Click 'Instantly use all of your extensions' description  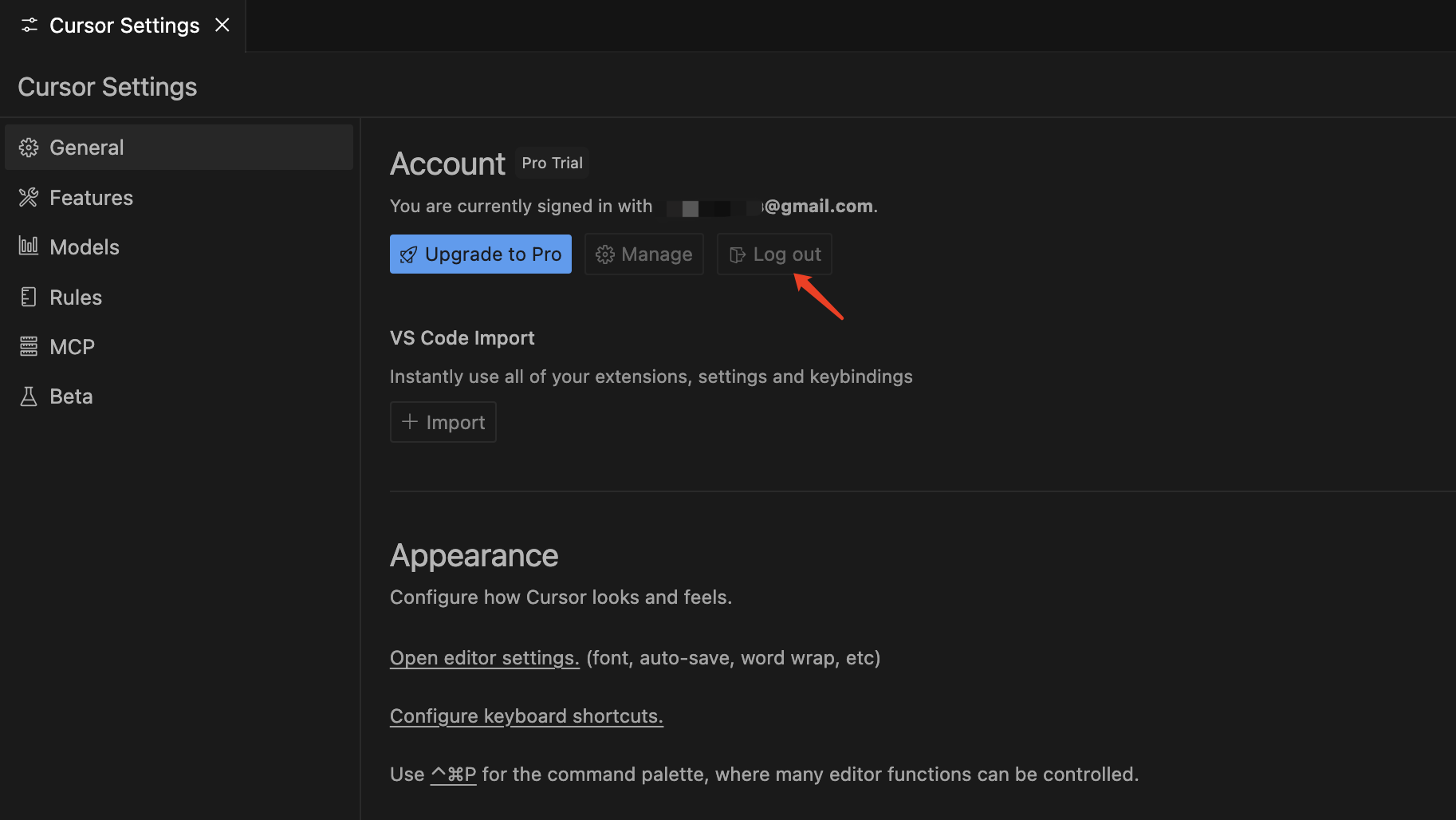pyautogui.click(x=651, y=376)
